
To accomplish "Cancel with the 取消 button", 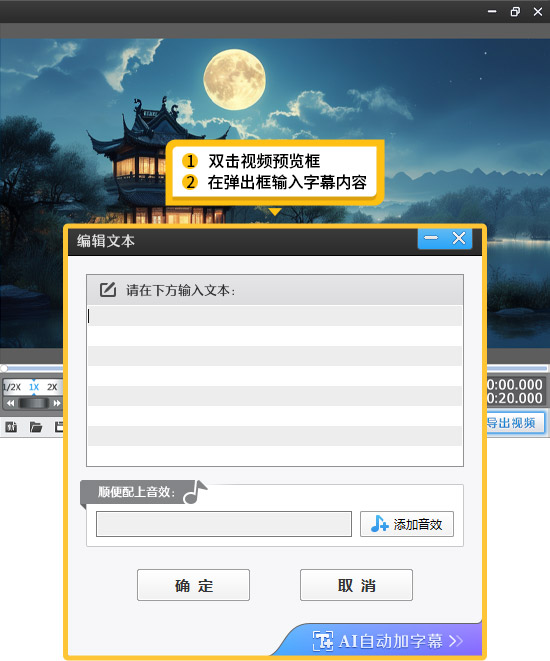I will tap(356, 585).
